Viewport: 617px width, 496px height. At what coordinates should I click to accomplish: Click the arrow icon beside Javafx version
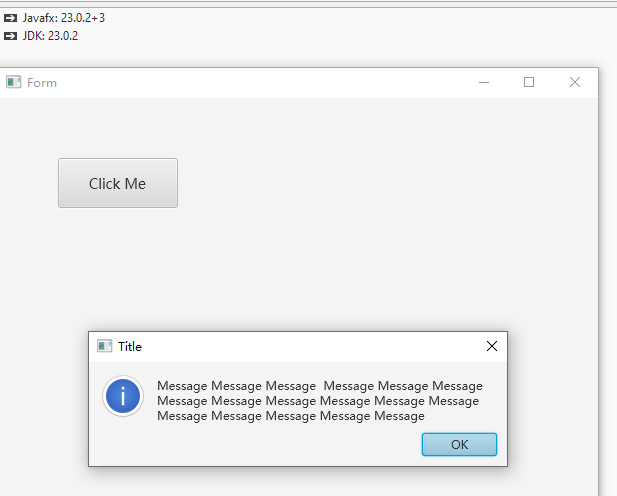[x=11, y=18]
